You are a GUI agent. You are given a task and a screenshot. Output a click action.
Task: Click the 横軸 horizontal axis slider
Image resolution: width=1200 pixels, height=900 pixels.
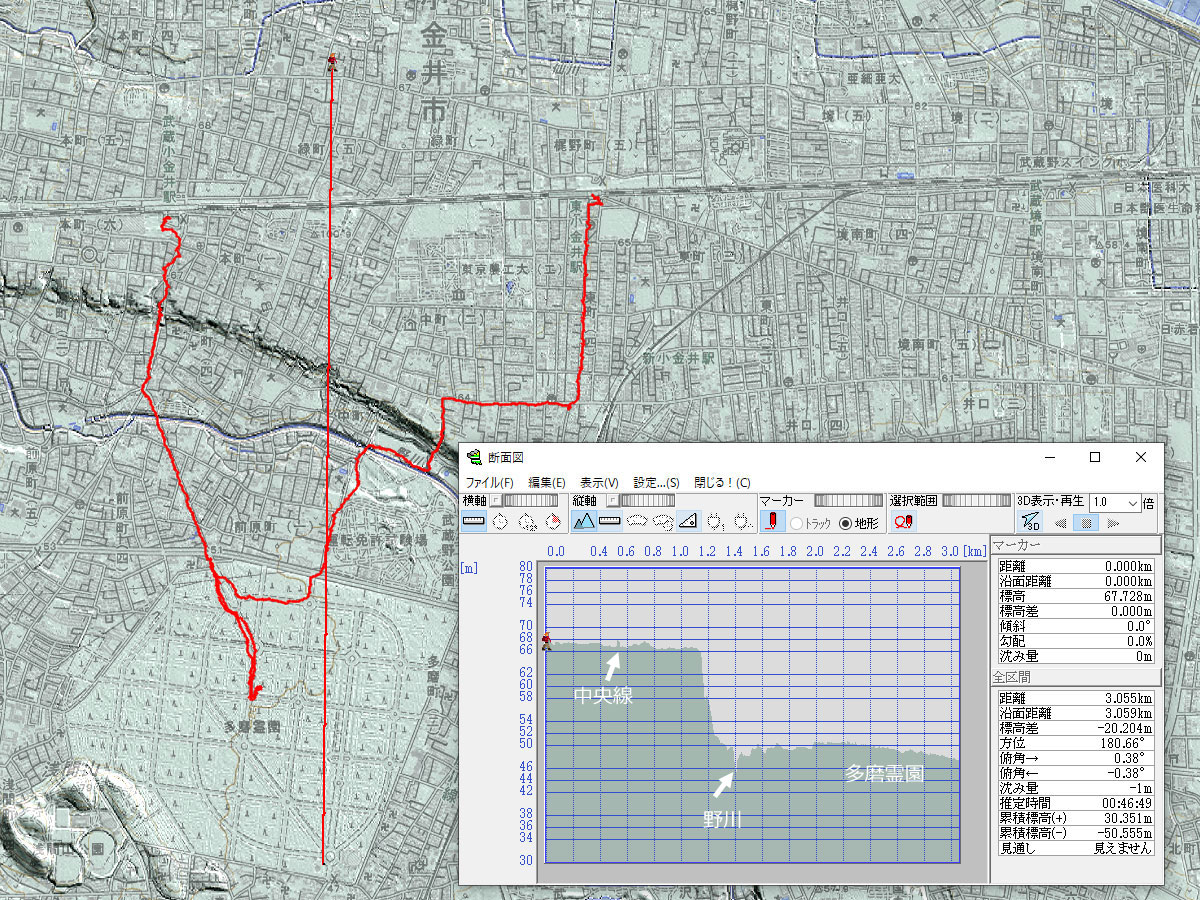click(x=530, y=500)
